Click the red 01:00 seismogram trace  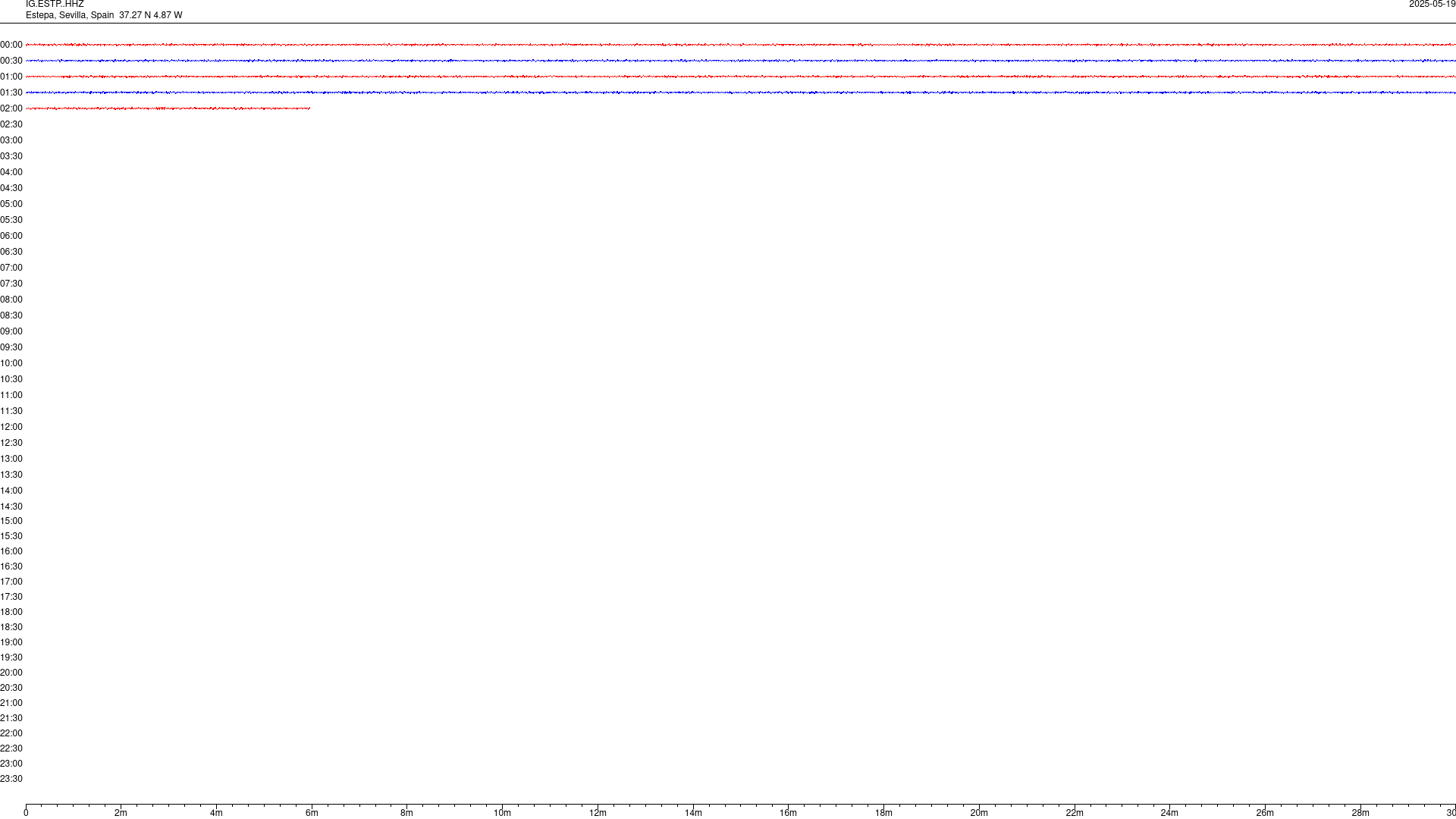pyautogui.click(x=741, y=77)
